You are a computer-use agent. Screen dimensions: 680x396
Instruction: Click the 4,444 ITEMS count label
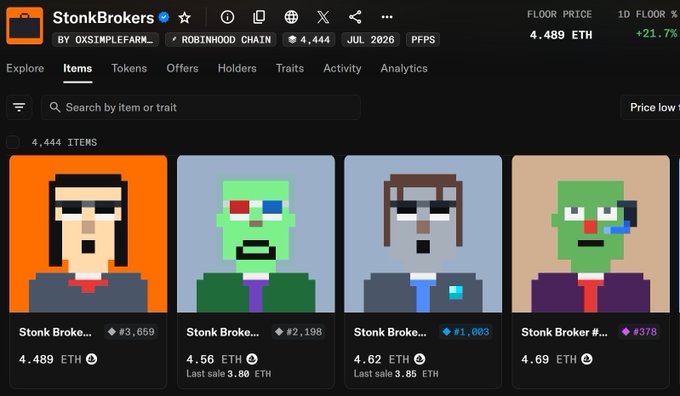click(64, 142)
